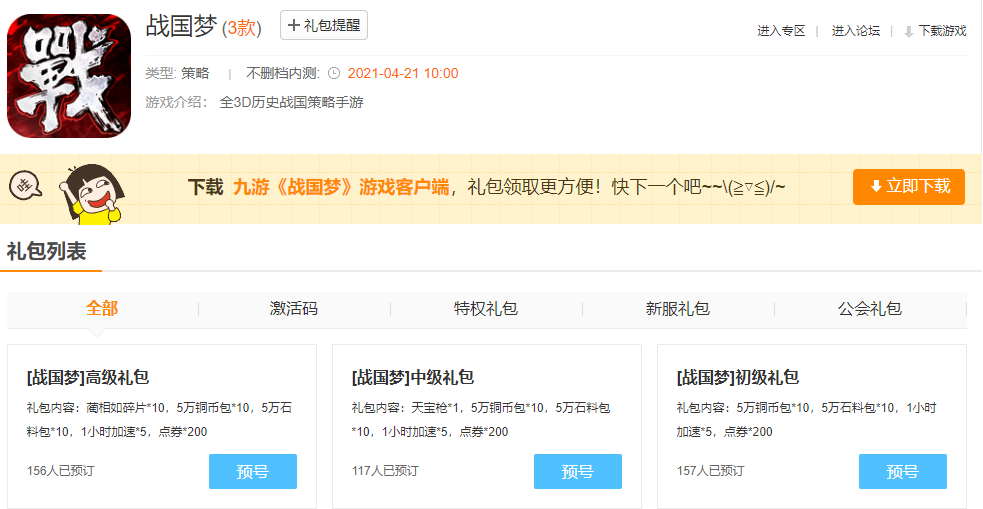Click the 156人已预订 count text
The width and height of the screenshot is (983, 509).
pyautogui.click(x=61, y=471)
